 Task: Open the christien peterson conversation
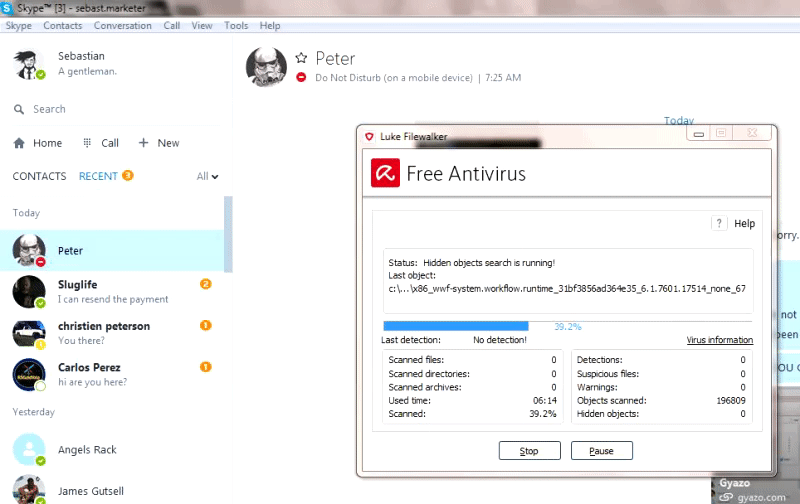click(x=112, y=333)
